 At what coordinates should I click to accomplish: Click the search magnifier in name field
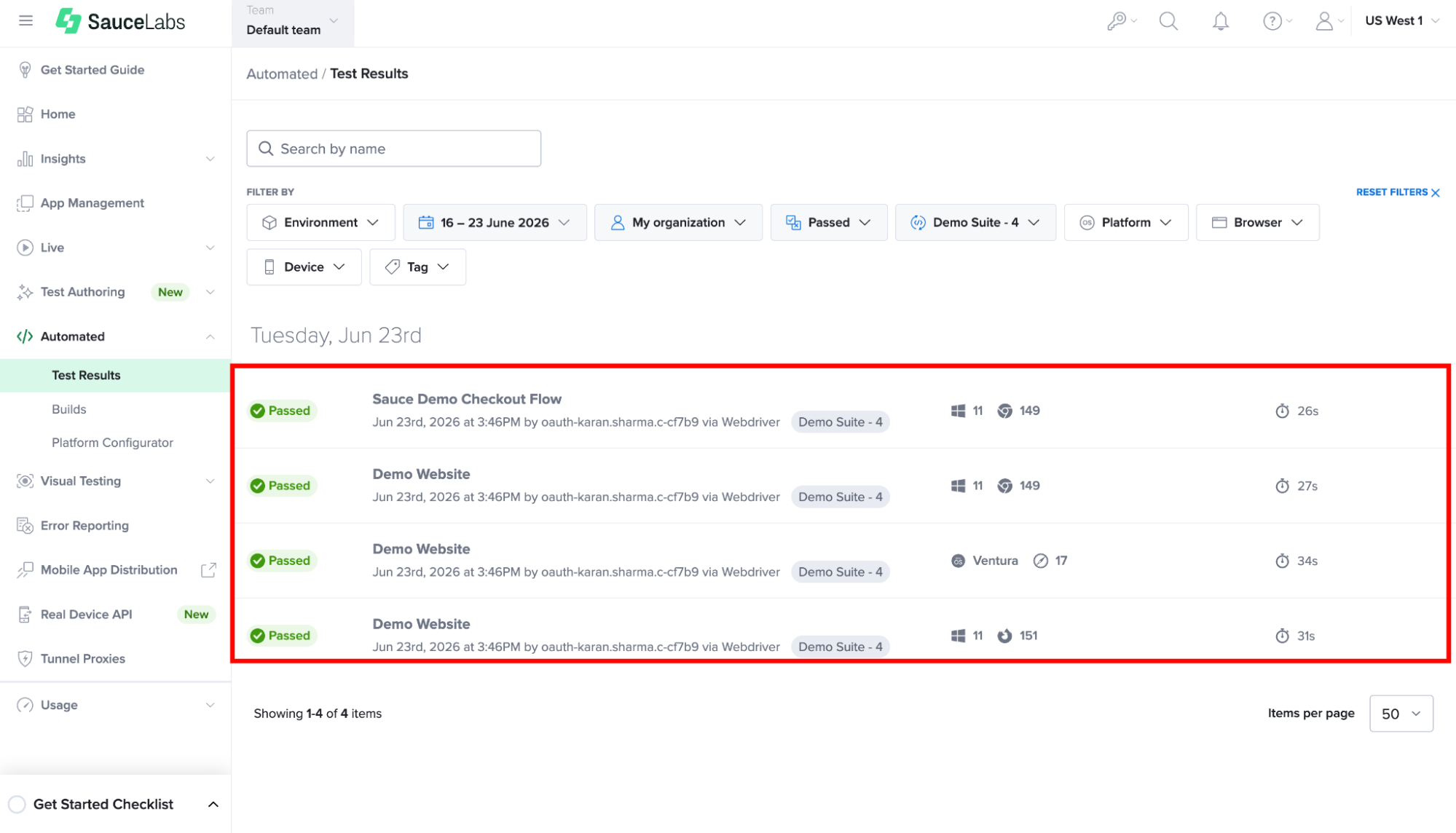tap(266, 149)
